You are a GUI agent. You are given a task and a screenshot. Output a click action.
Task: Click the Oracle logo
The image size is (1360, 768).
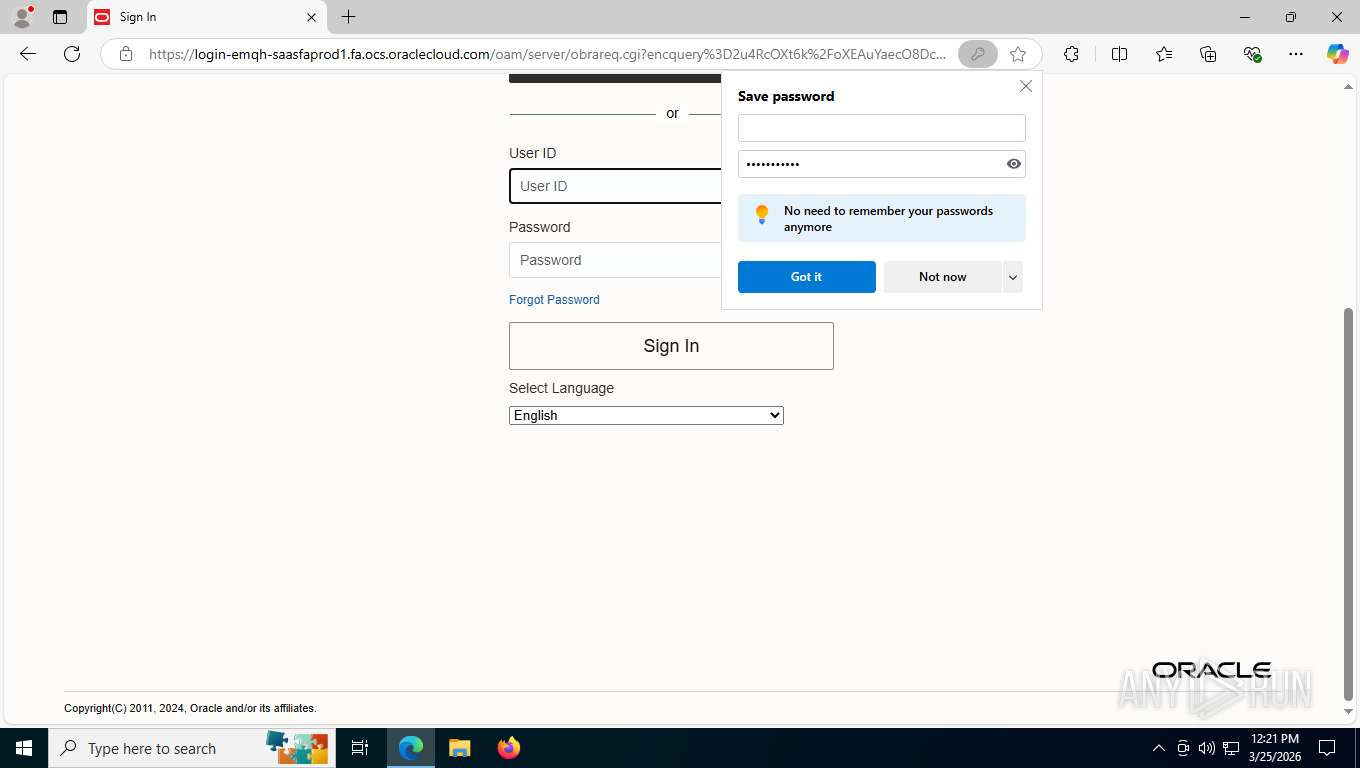[x=1211, y=670]
